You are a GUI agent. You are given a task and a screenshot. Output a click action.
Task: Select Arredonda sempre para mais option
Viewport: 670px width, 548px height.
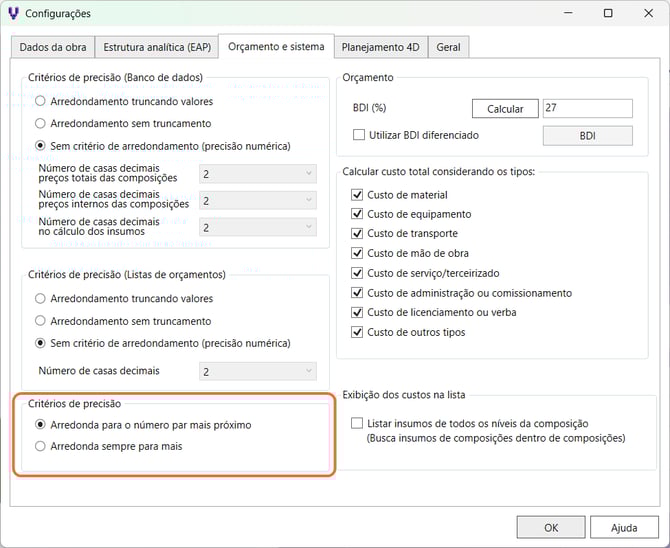[x=41, y=447]
